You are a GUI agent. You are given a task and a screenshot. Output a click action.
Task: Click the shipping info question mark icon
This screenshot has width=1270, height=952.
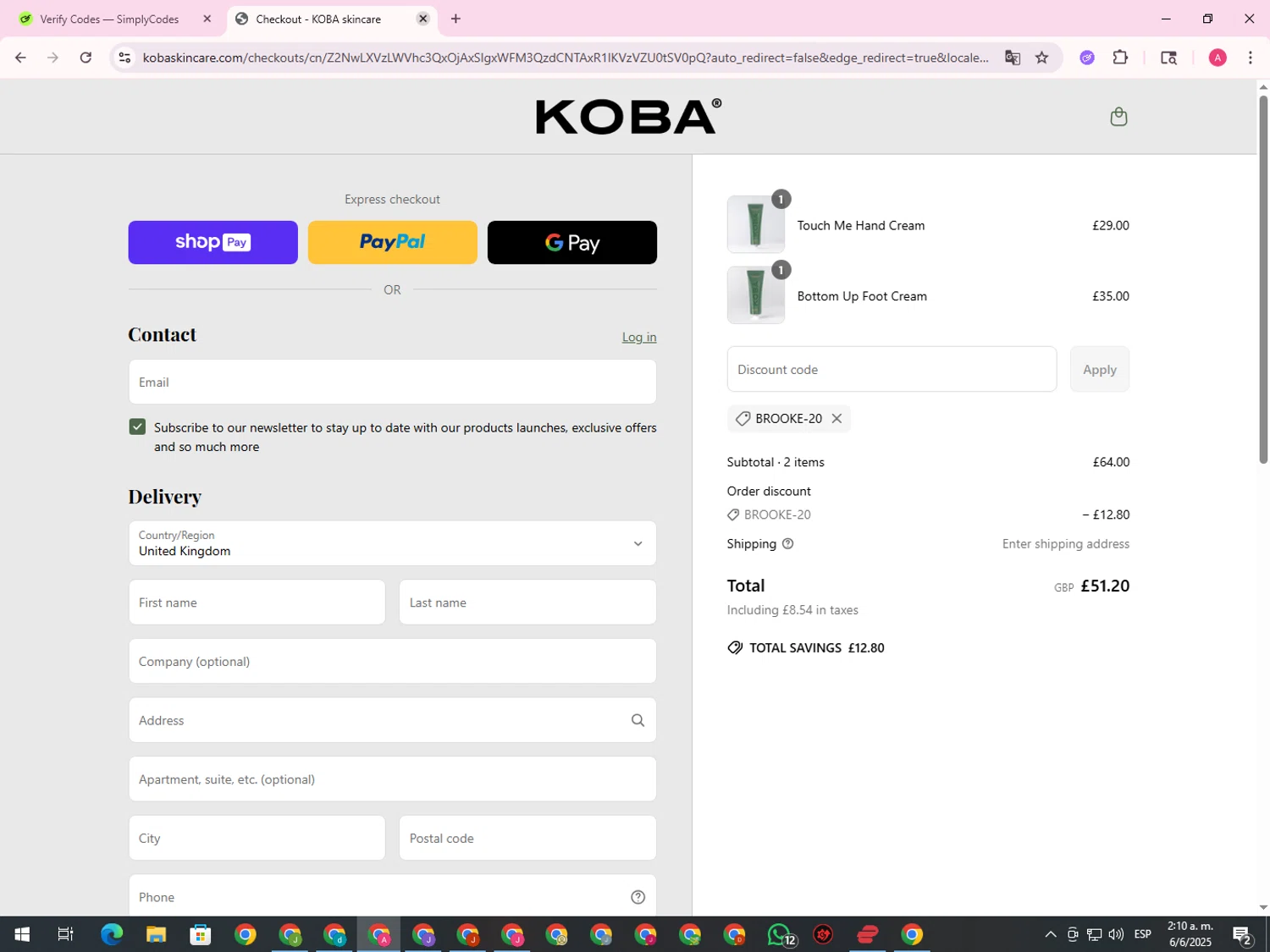[x=787, y=544]
